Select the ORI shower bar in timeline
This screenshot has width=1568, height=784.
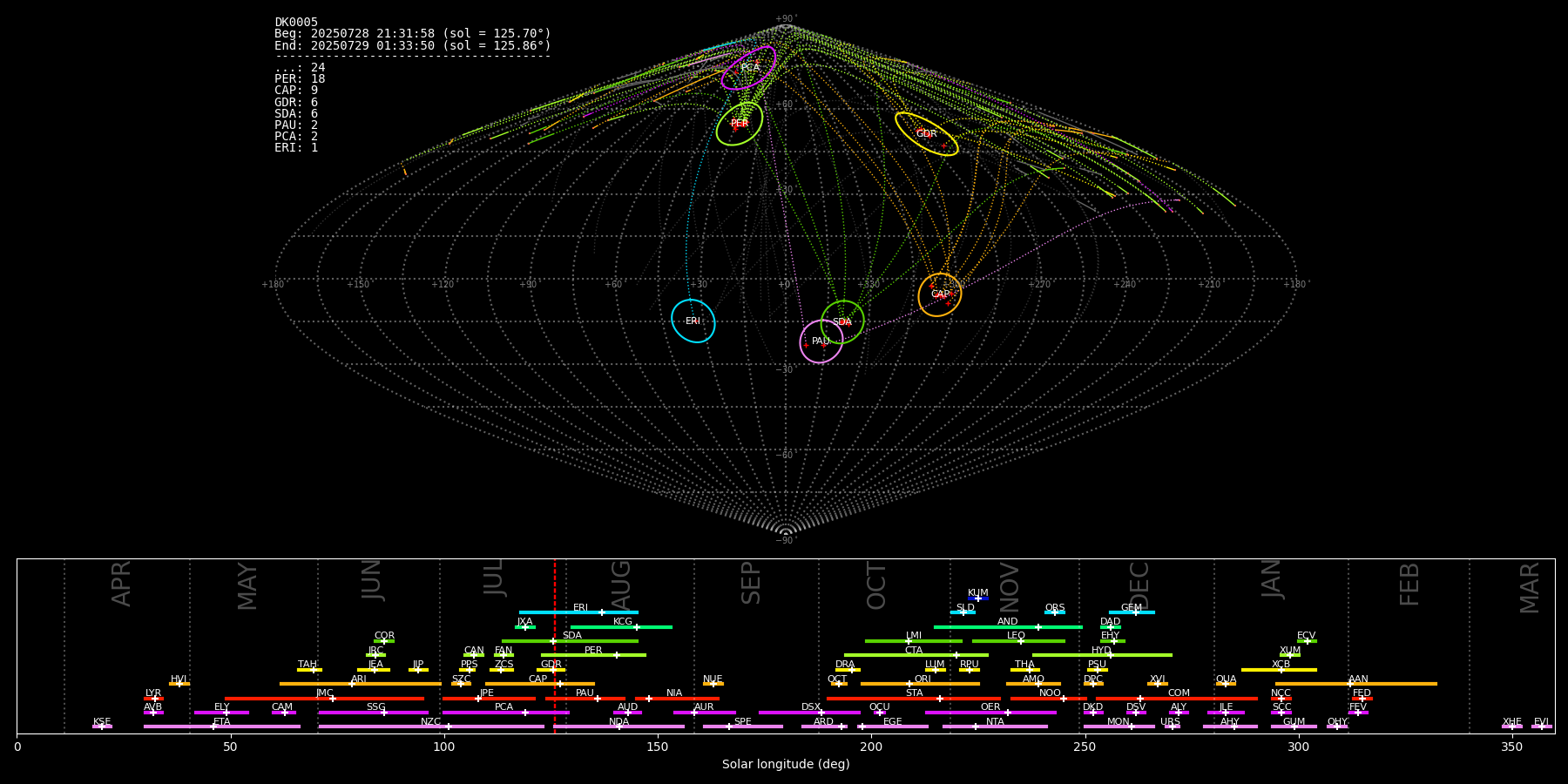tap(920, 684)
